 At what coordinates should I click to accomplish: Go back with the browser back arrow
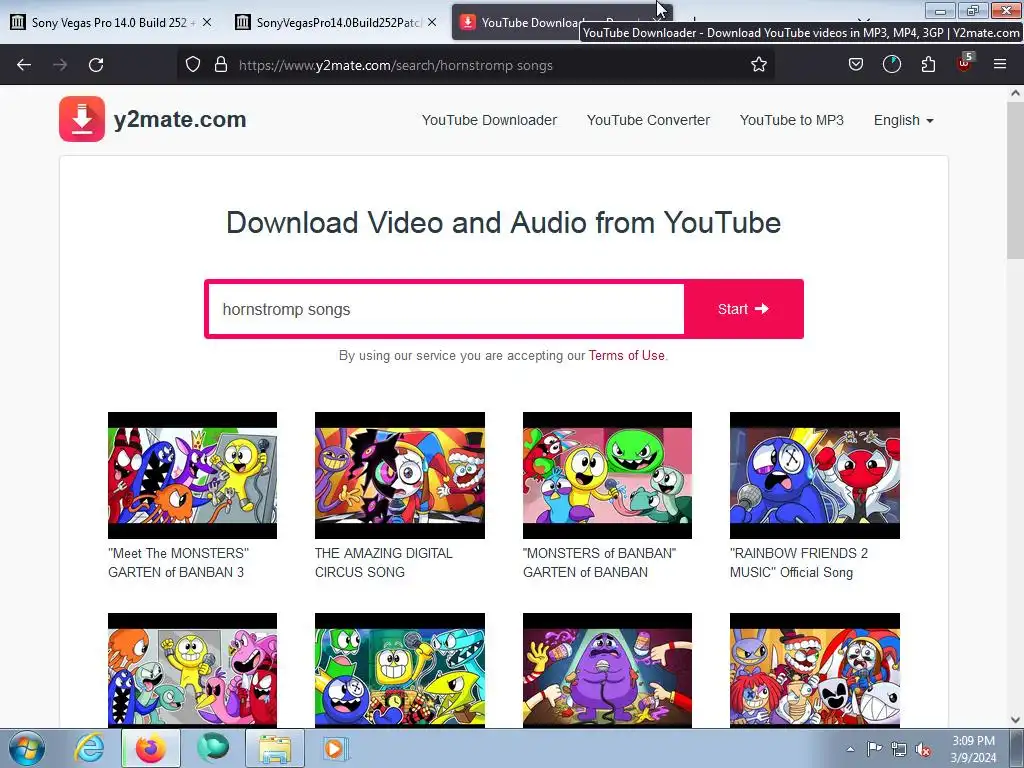[24, 65]
